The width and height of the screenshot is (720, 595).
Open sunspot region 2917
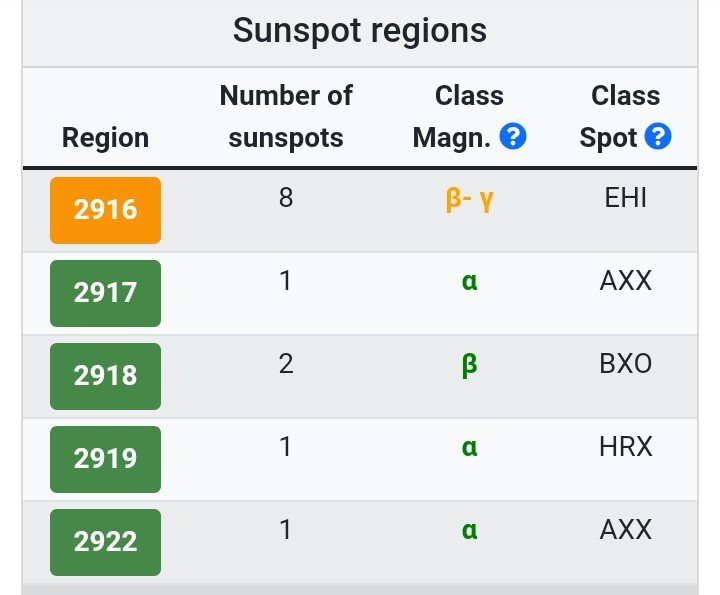(105, 293)
